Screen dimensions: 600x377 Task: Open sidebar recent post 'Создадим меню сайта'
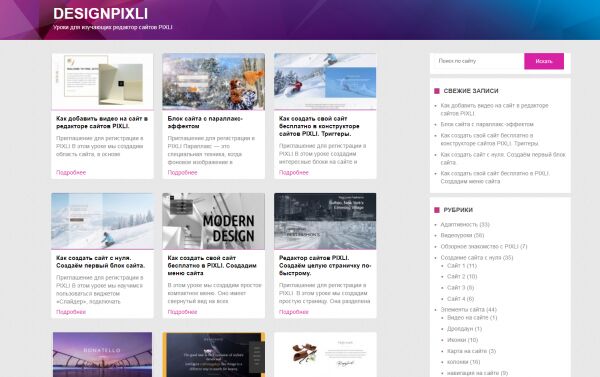[495, 177]
